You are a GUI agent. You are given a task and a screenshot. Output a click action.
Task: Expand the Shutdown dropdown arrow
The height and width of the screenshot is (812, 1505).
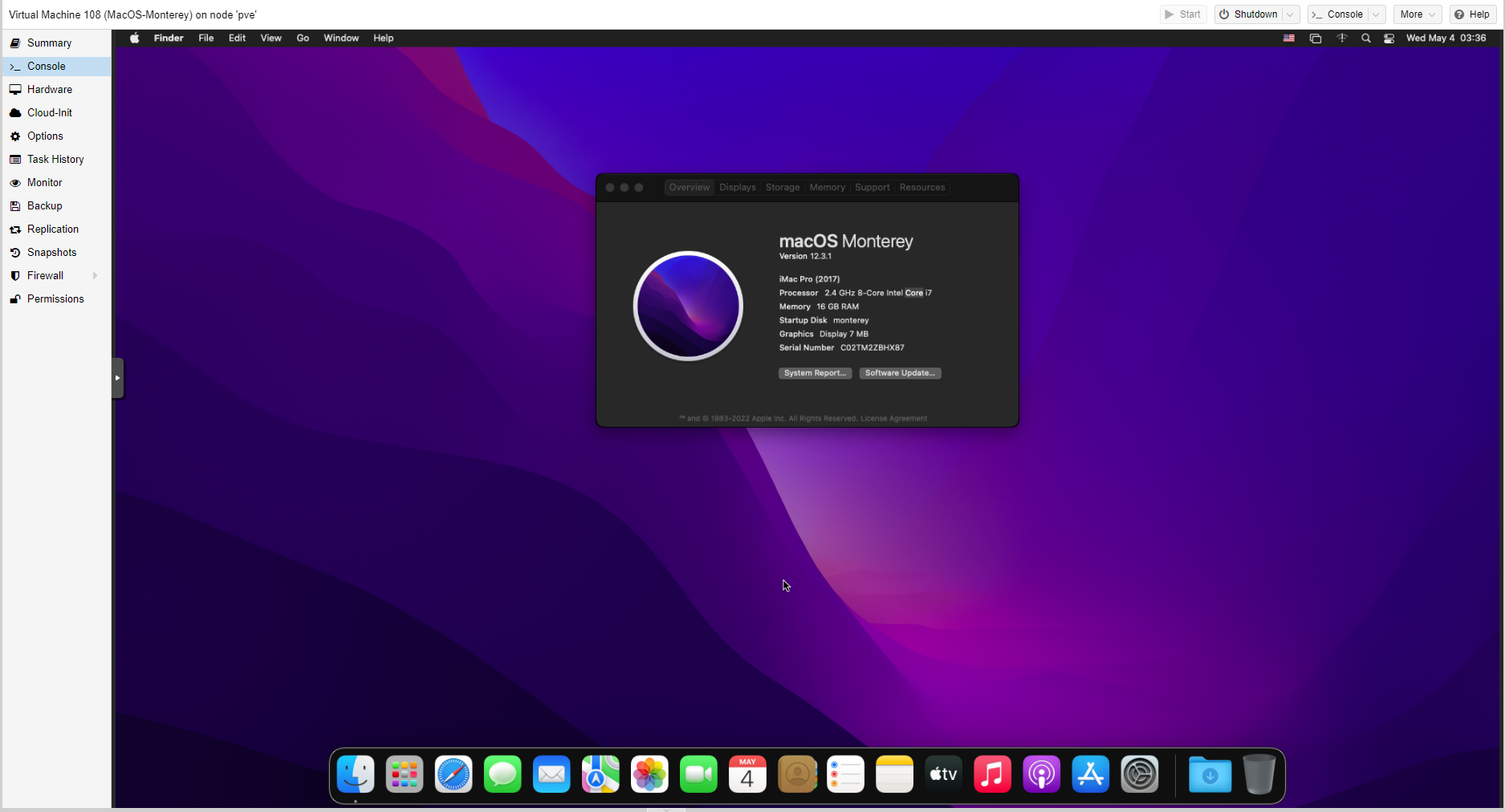[1290, 14]
